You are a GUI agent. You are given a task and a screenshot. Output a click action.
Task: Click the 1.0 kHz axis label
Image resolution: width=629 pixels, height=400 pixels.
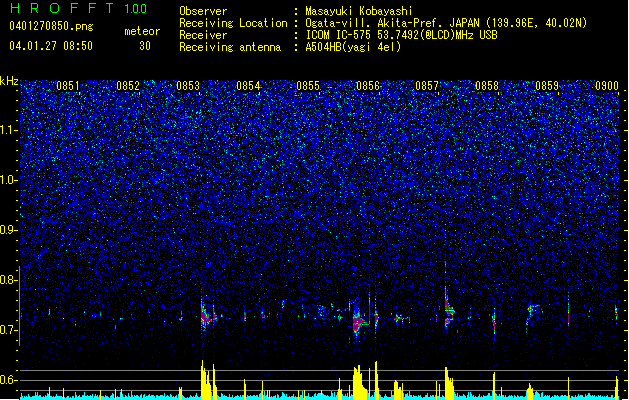(9, 180)
